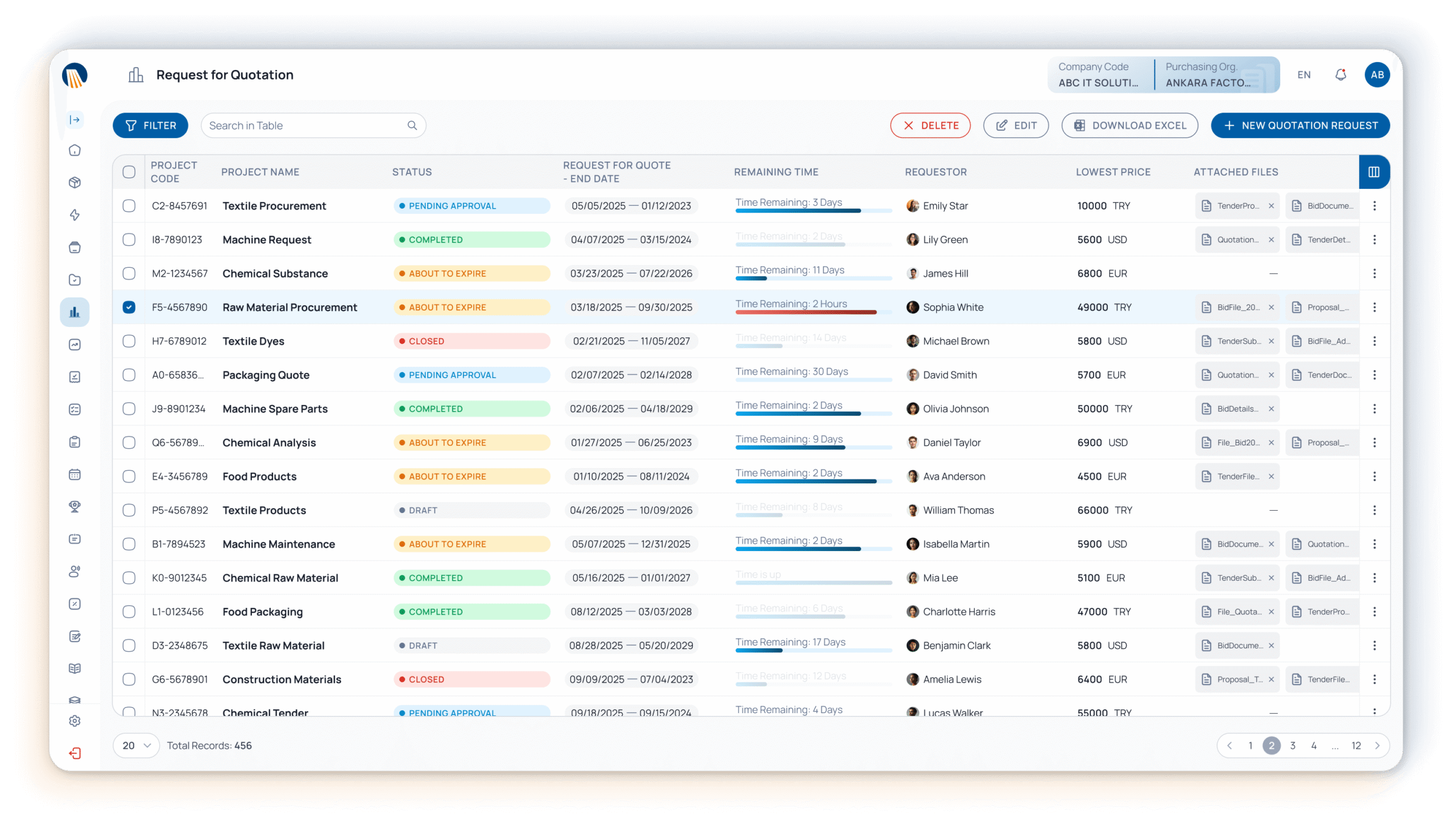
Task: Check the Machine Request row checkbox
Action: click(x=129, y=239)
